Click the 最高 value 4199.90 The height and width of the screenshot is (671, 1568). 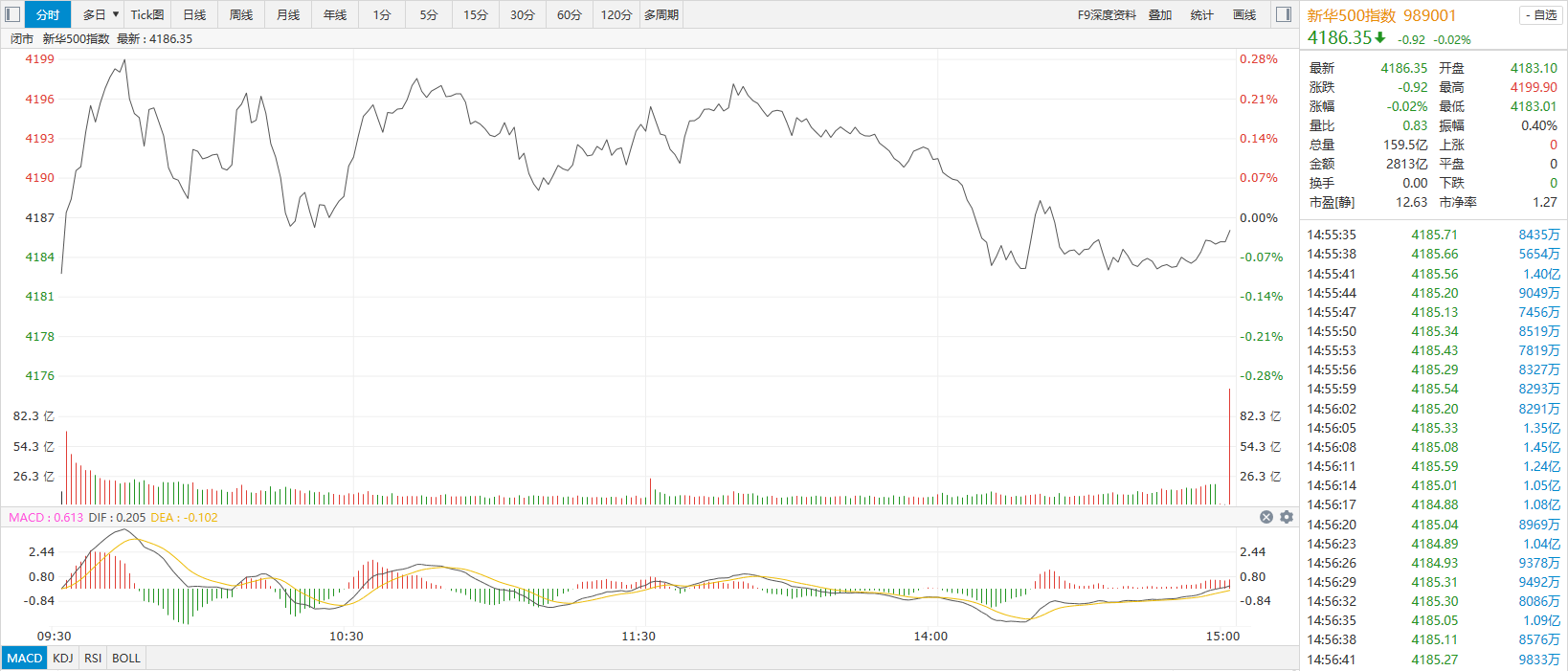(x=1534, y=87)
